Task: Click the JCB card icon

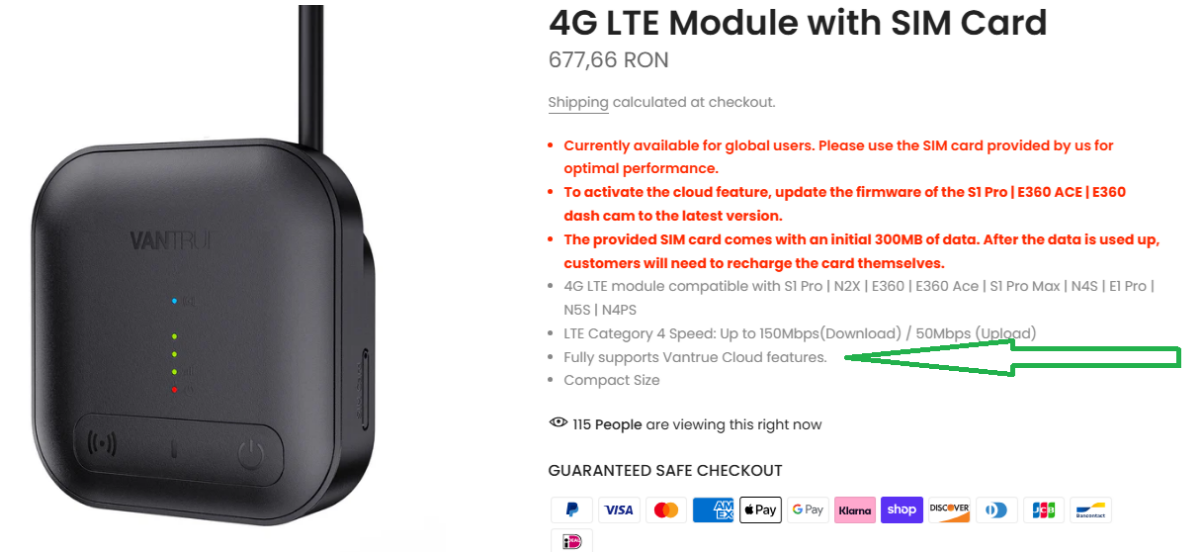Action: tap(1043, 510)
